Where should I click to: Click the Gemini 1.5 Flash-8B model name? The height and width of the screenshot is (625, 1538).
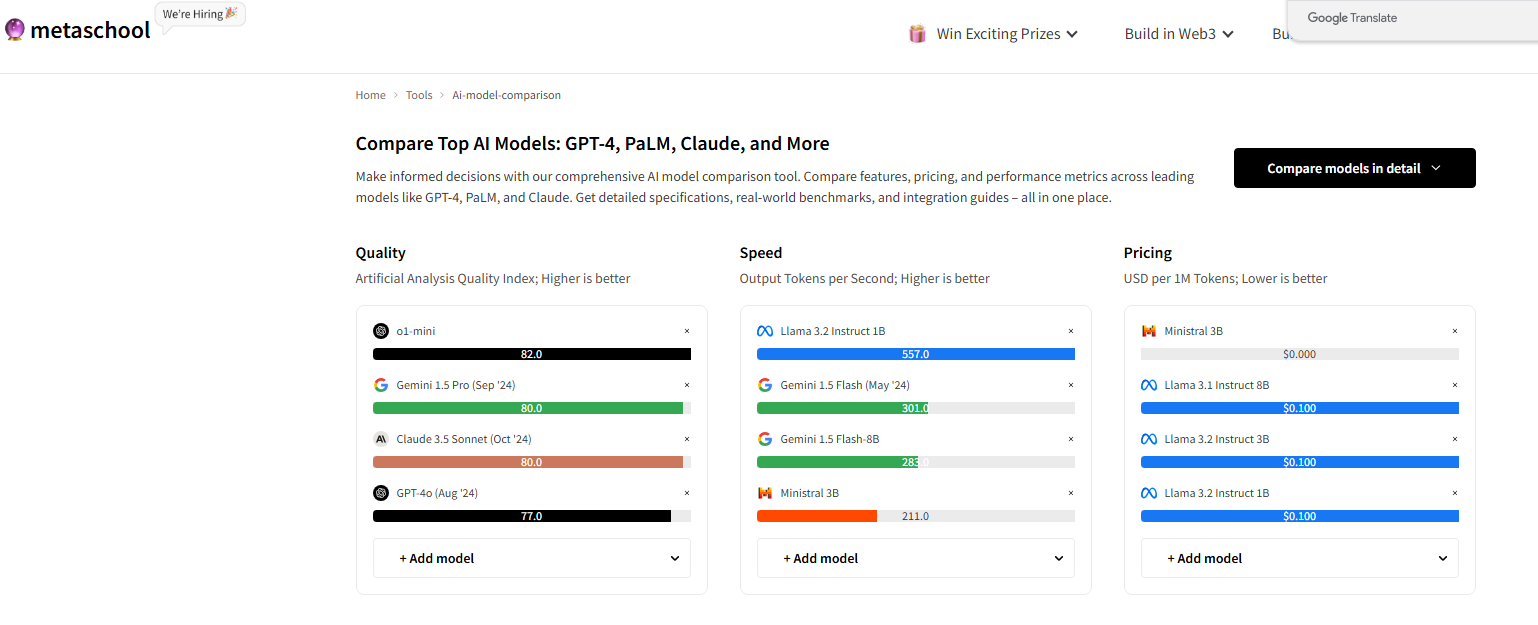tap(830, 439)
